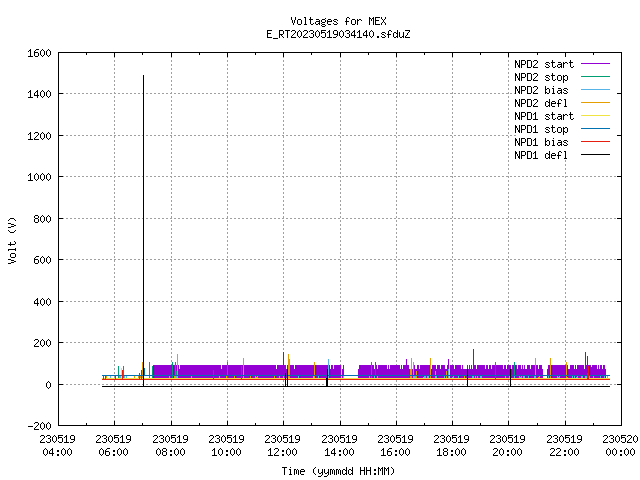This screenshot has height=480, width=640.
Task: Click the '230519 18:00' x-axis tick label
Action: (451, 445)
